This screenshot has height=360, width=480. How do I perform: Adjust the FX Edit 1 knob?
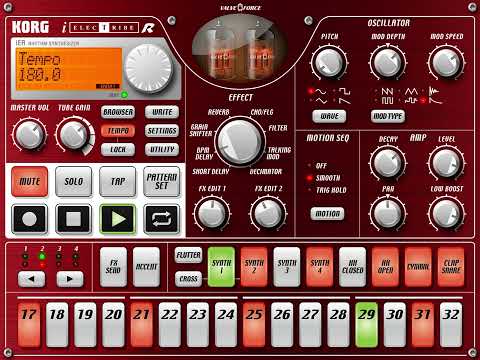pyautogui.click(x=212, y=213)
